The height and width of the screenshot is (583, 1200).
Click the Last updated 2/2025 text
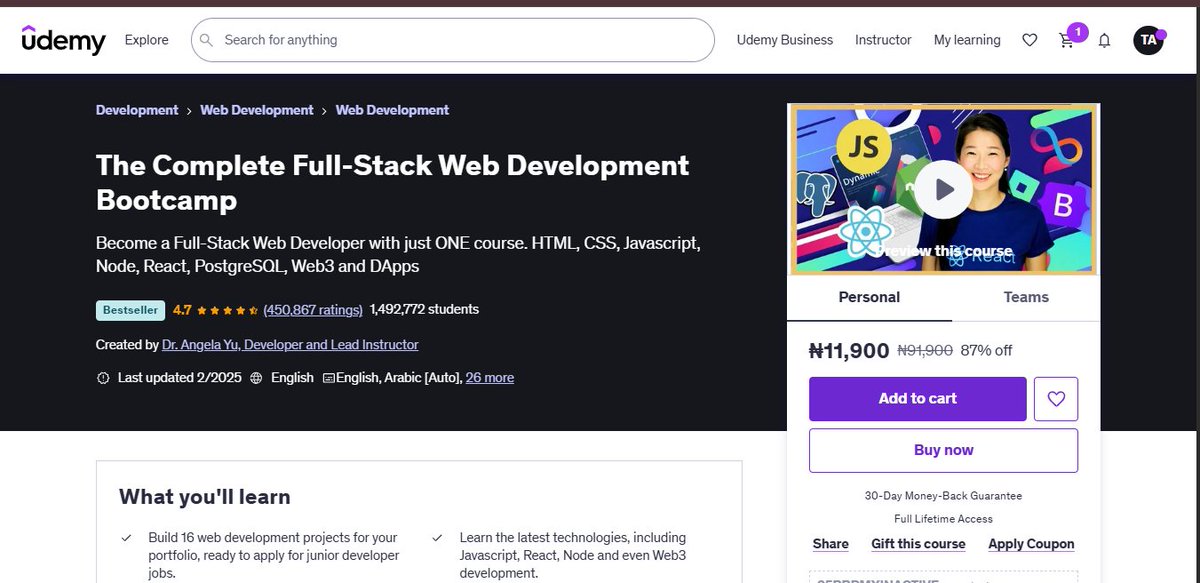tap(180, 378)
